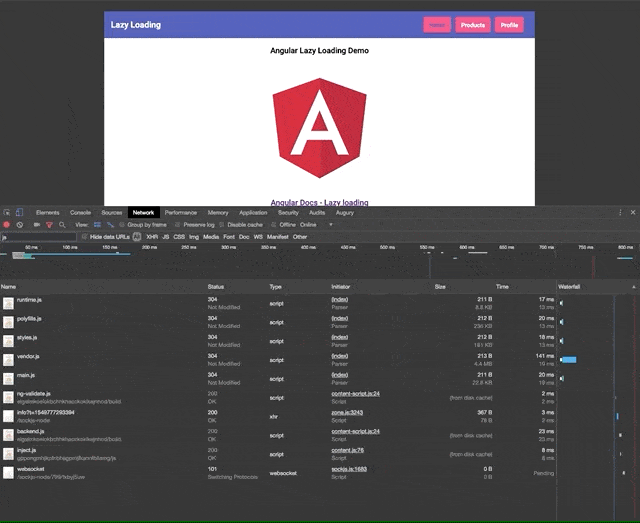This screenshot has width=640, height=523.
Task: Enable the Preserve log checkbox
Action: click(178, 225)
